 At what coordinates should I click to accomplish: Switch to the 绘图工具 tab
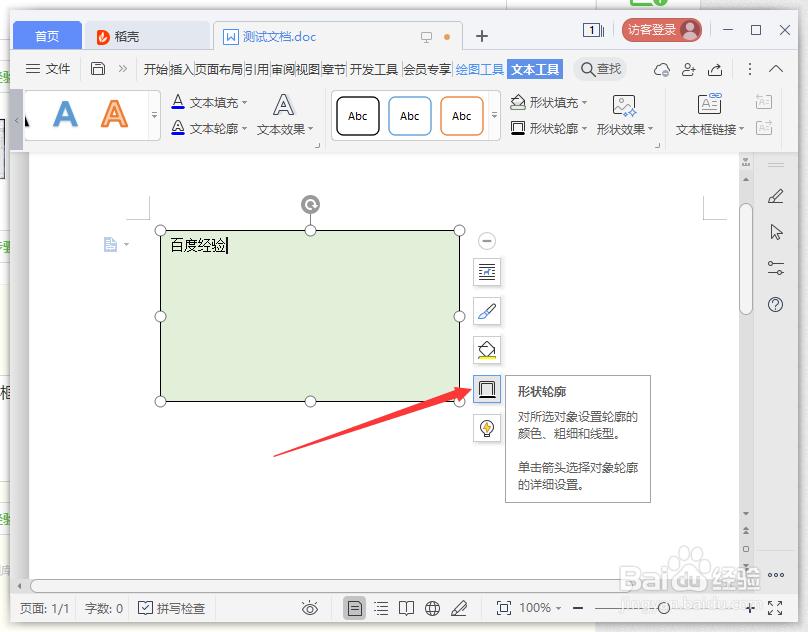pos(480,69)
